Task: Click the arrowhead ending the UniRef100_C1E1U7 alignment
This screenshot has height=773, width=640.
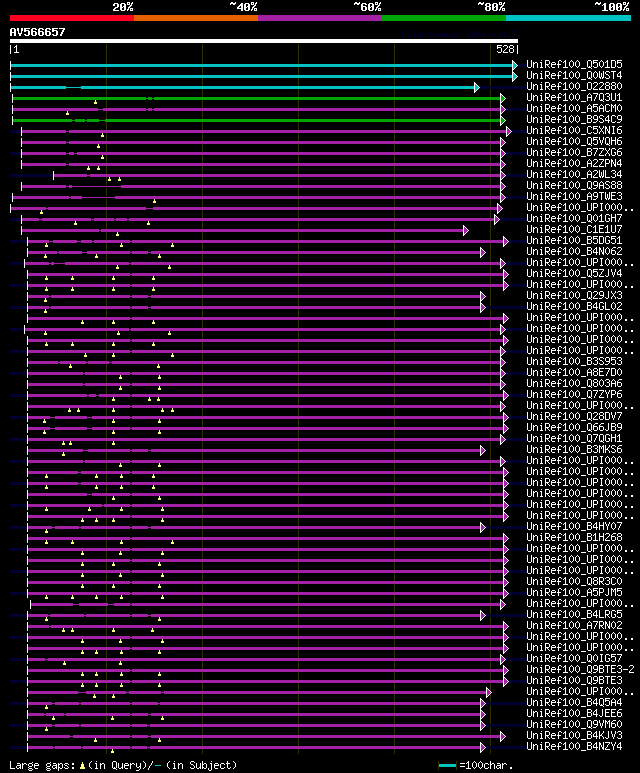Action: click(465, 230)
